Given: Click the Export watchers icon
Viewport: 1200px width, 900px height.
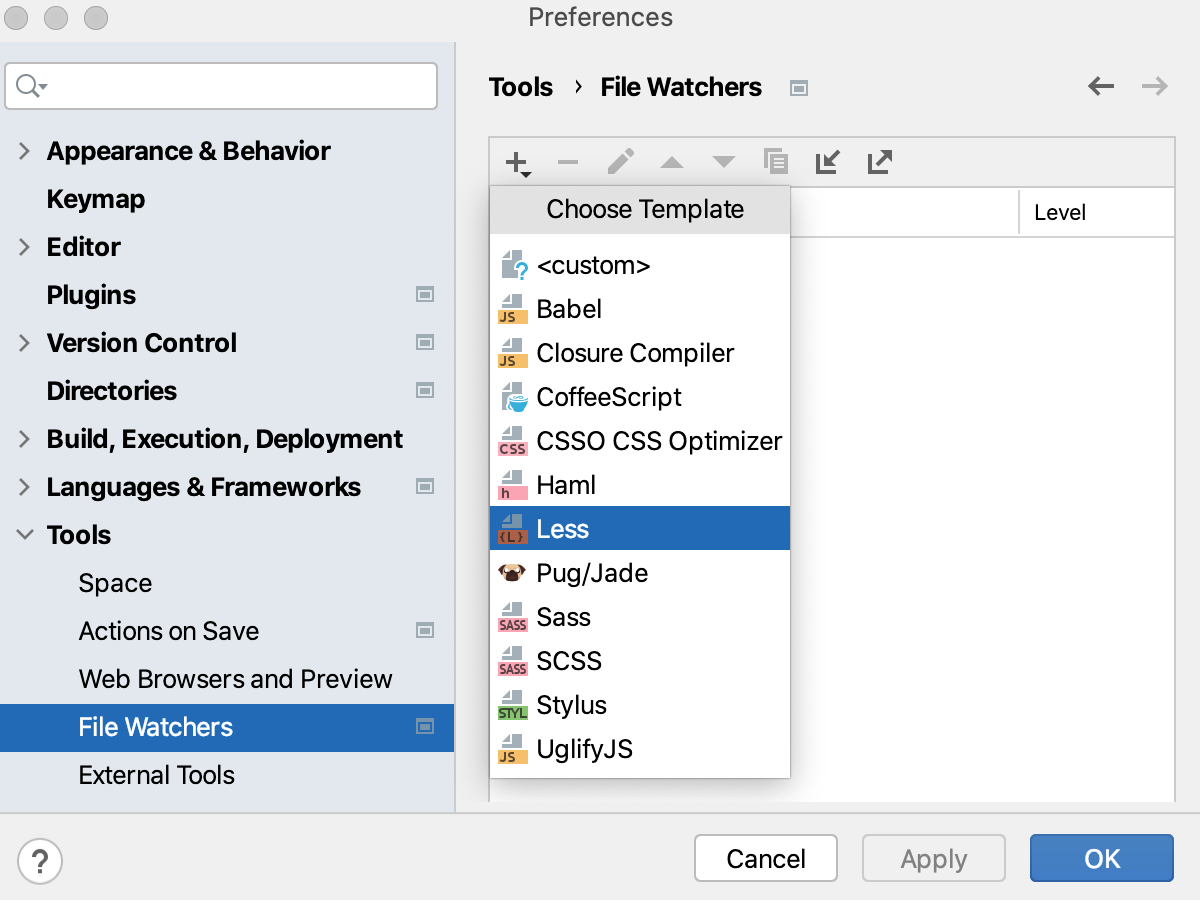Looking at the screenshot, I should click(879, 161).
